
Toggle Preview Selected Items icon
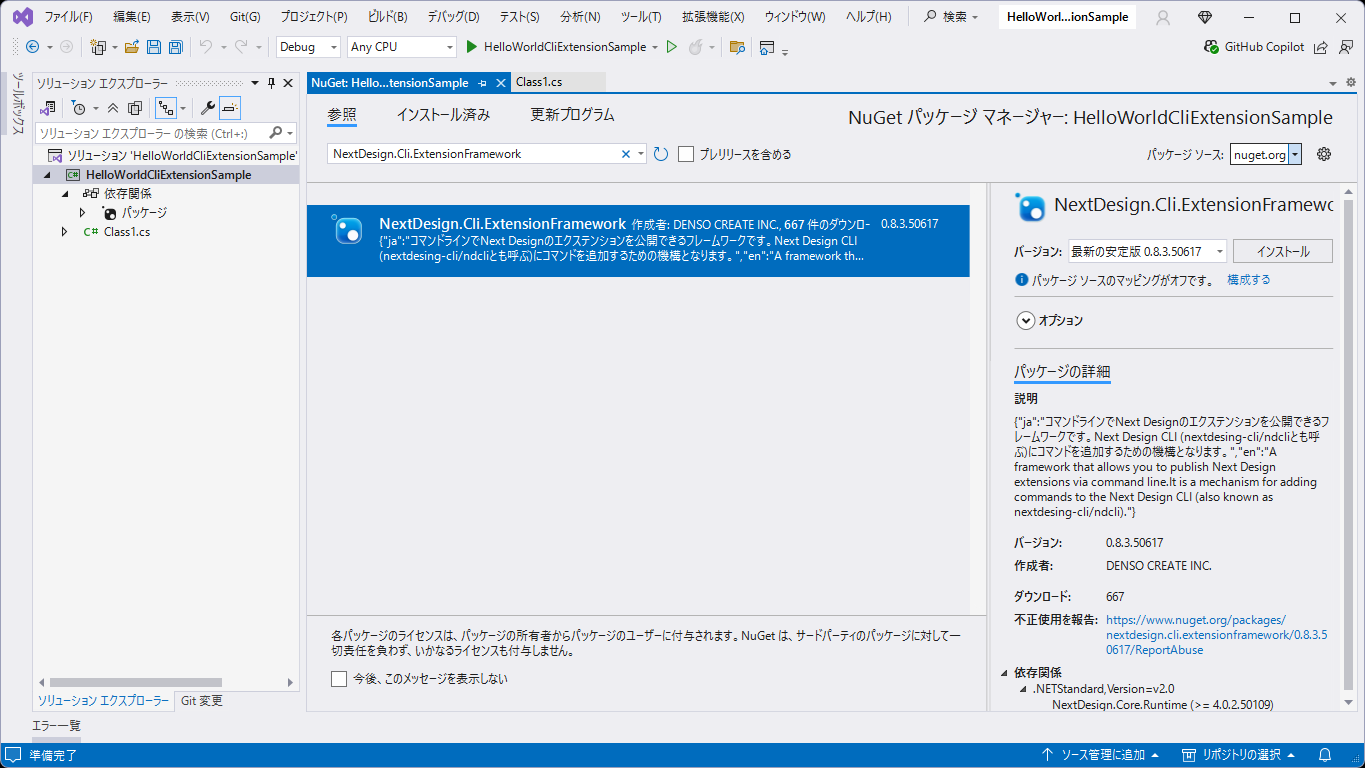(230, 108)
